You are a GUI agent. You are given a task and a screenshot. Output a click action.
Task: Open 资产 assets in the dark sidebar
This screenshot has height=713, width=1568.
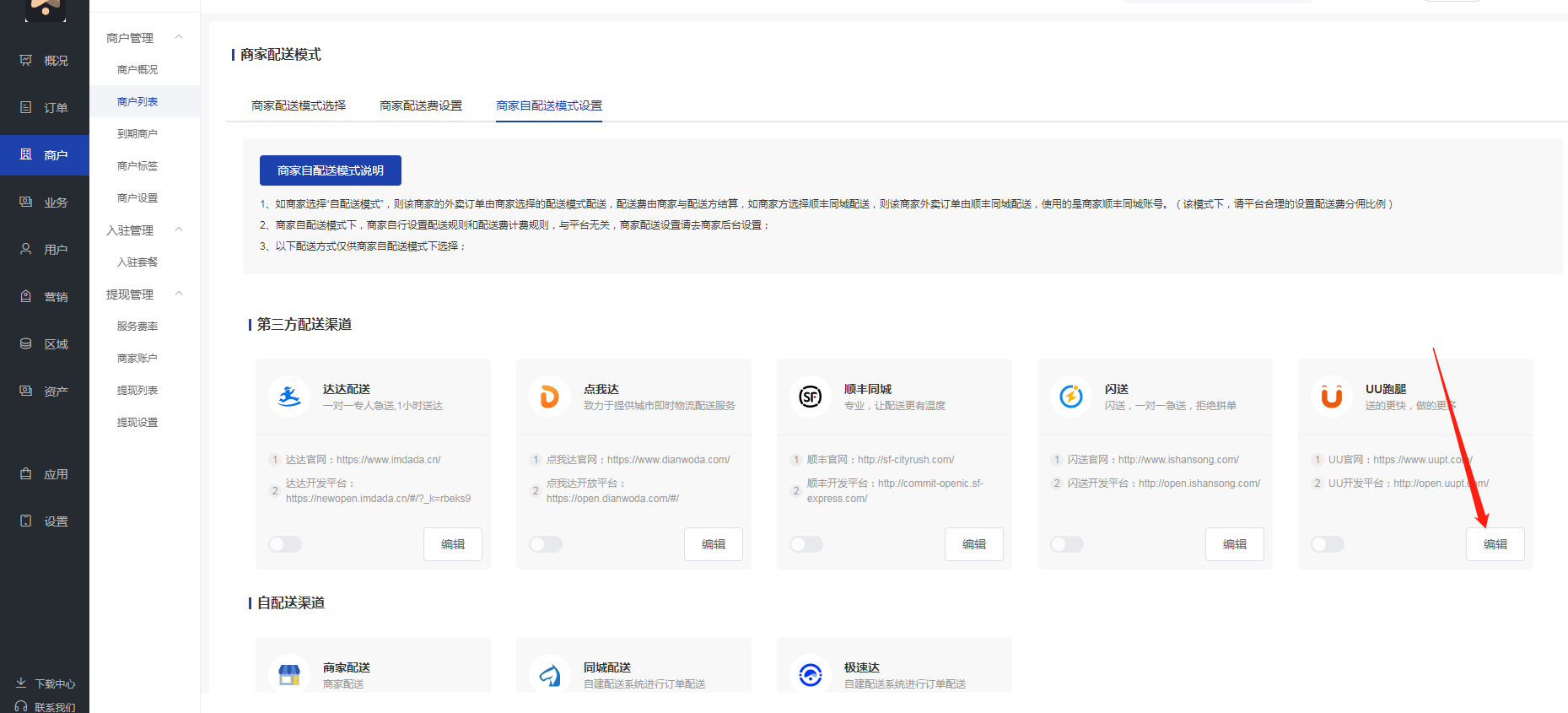(x=44, y=392)
